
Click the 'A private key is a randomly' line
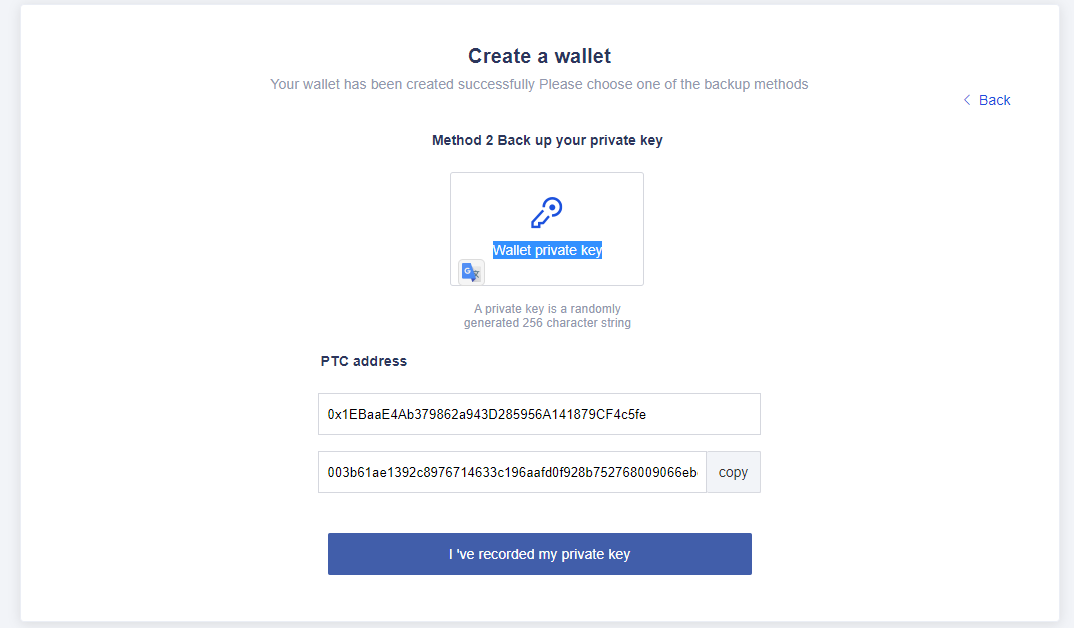[x=547, y=309]
